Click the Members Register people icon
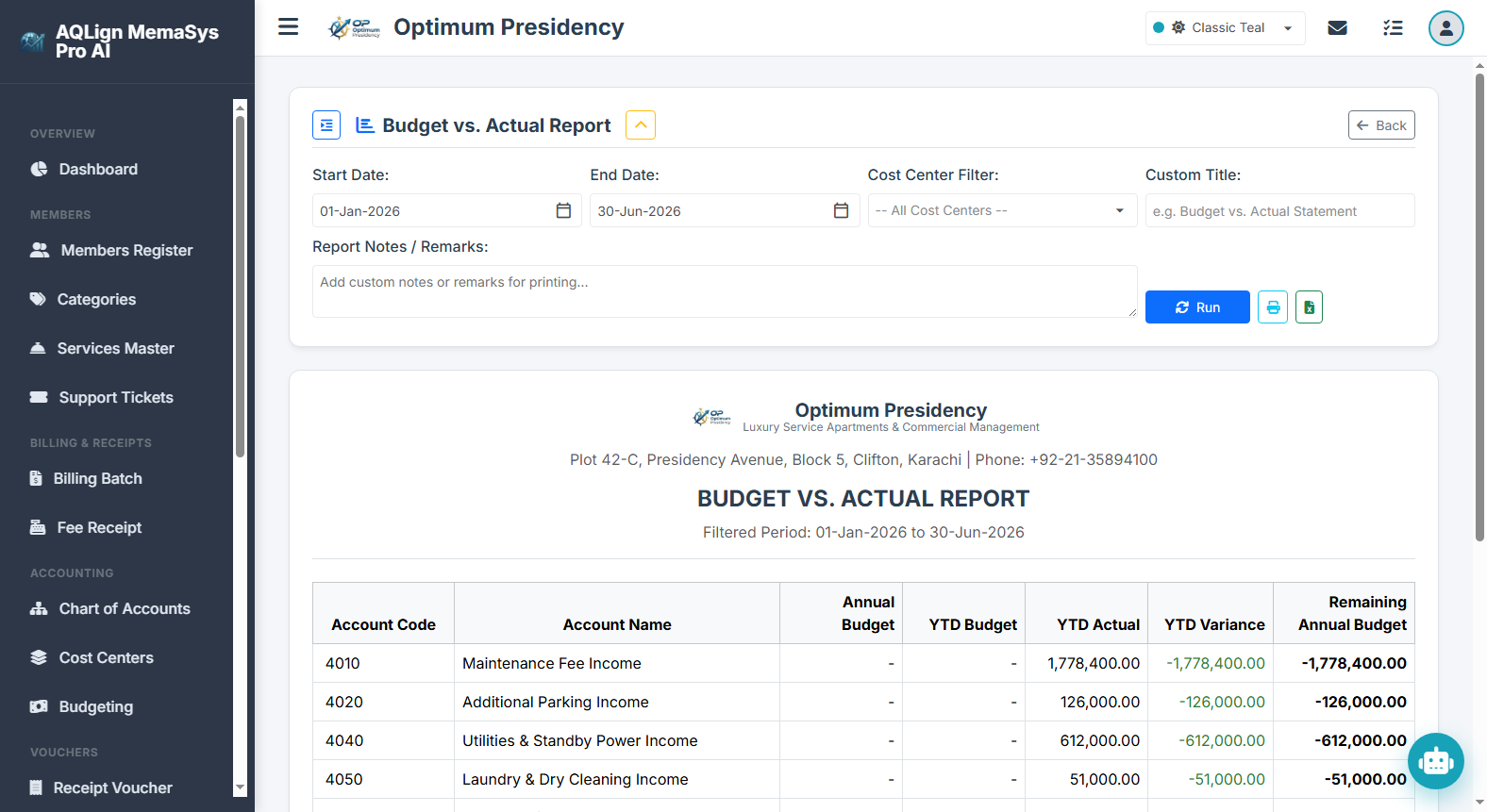Image resolution: width=1487 pixels, height=812 pixels. point(40,250)
